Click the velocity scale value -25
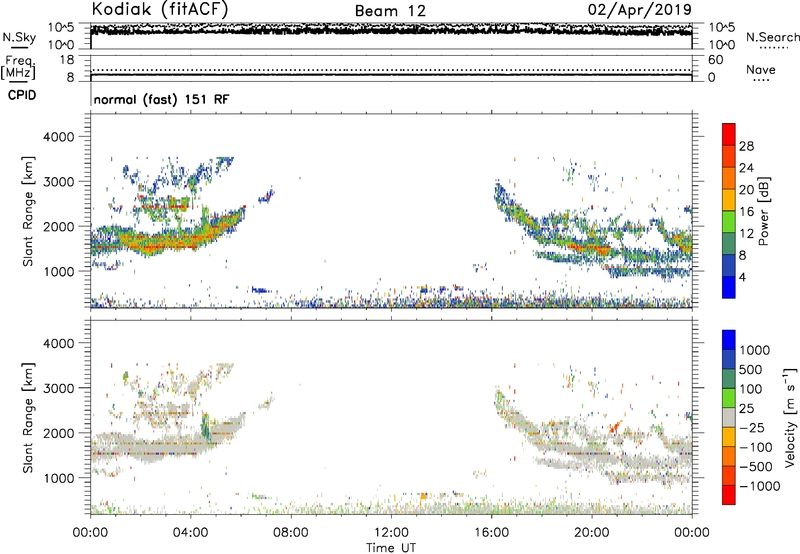This screenshot has height=554, width=800. (x=753, y=428)
